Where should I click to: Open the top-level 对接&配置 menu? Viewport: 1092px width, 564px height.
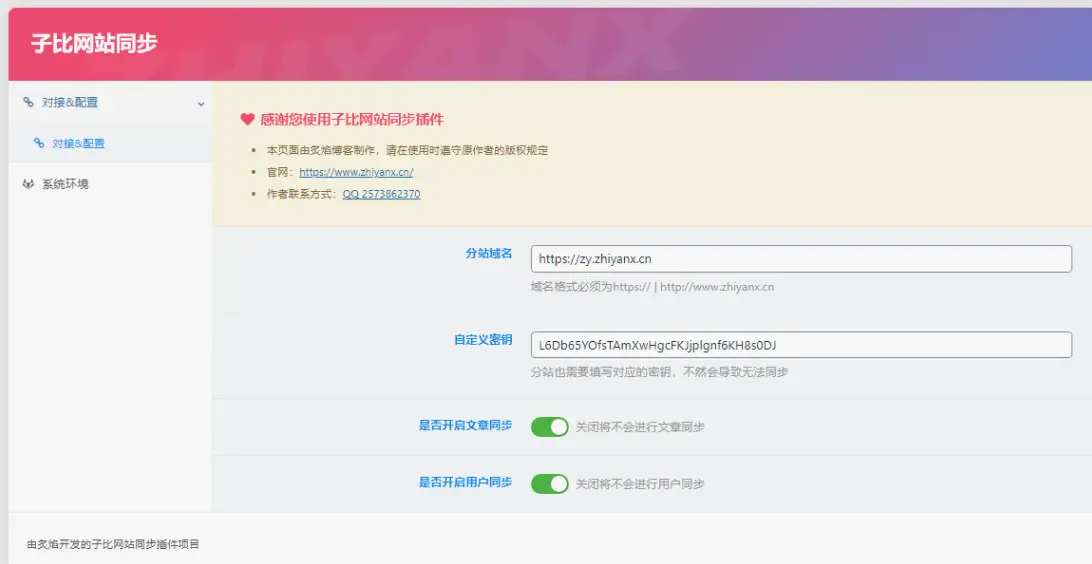pos(110,102)
